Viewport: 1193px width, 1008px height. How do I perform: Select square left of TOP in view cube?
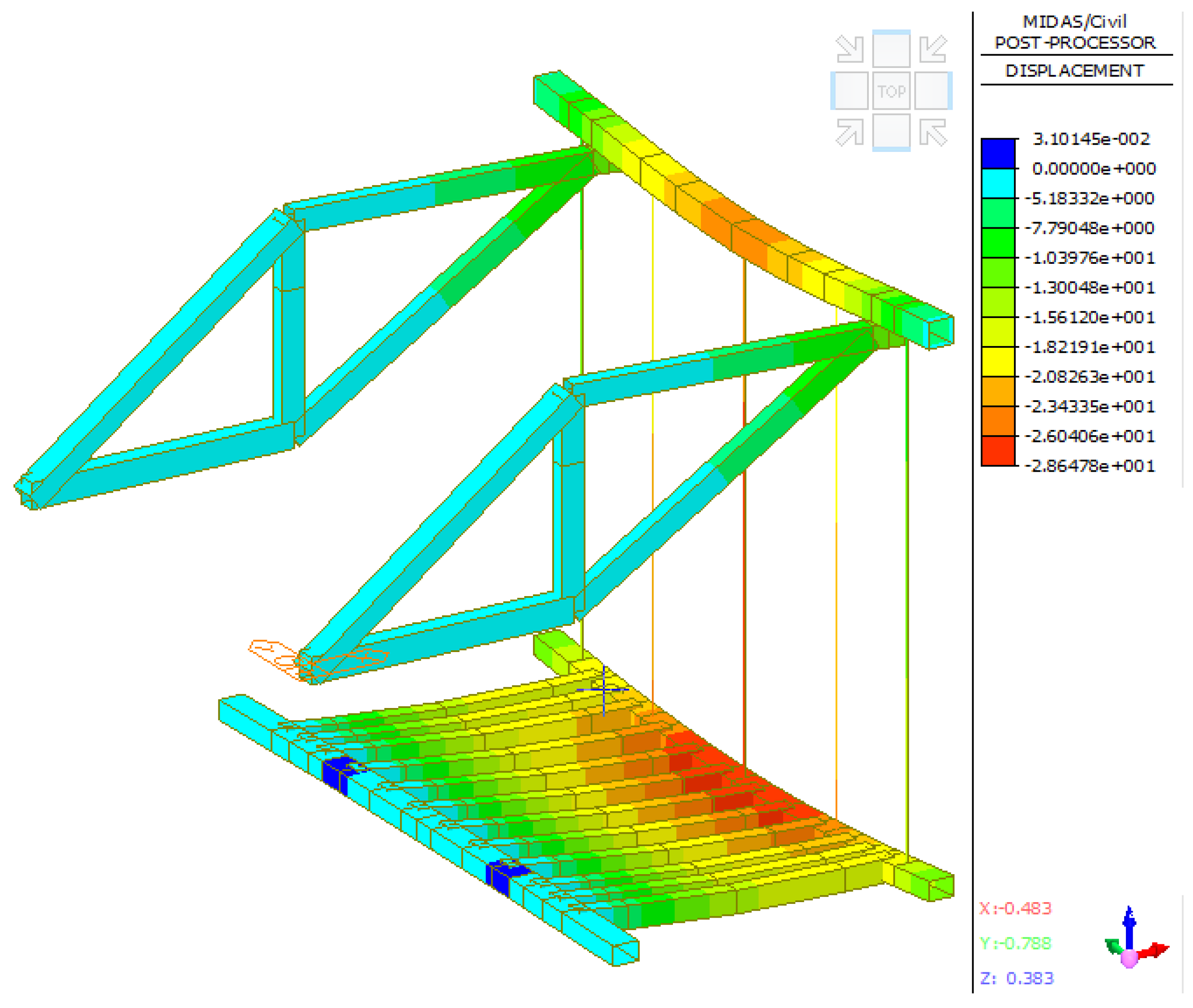(x=849, y=91)
